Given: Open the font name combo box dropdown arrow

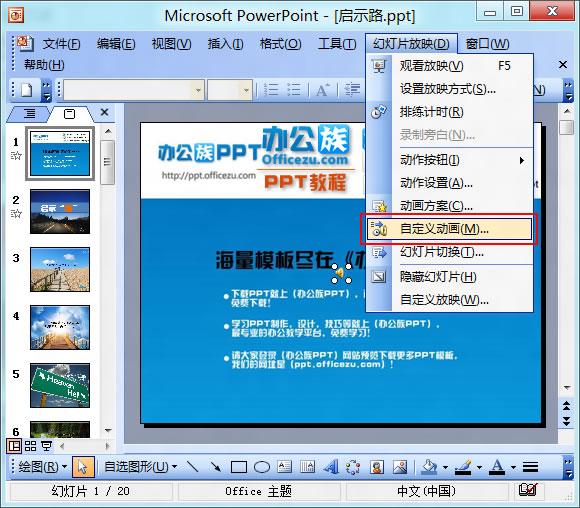Looking at the screenshot, I should point(198,90).
